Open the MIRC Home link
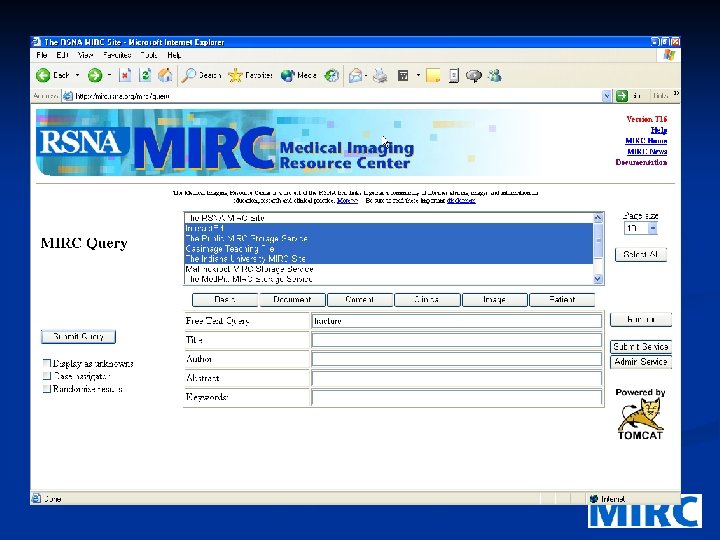720x540 pixels. pos(646,141)
